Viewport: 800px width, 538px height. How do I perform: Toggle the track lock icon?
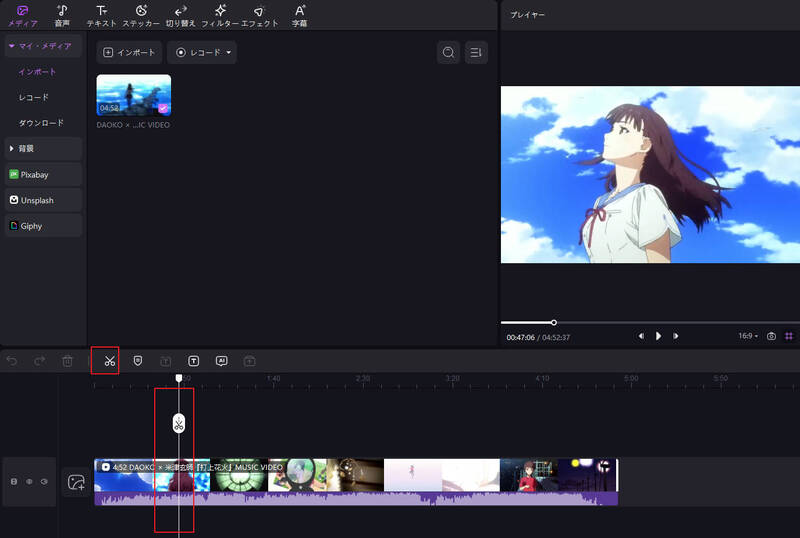point(14,481)
